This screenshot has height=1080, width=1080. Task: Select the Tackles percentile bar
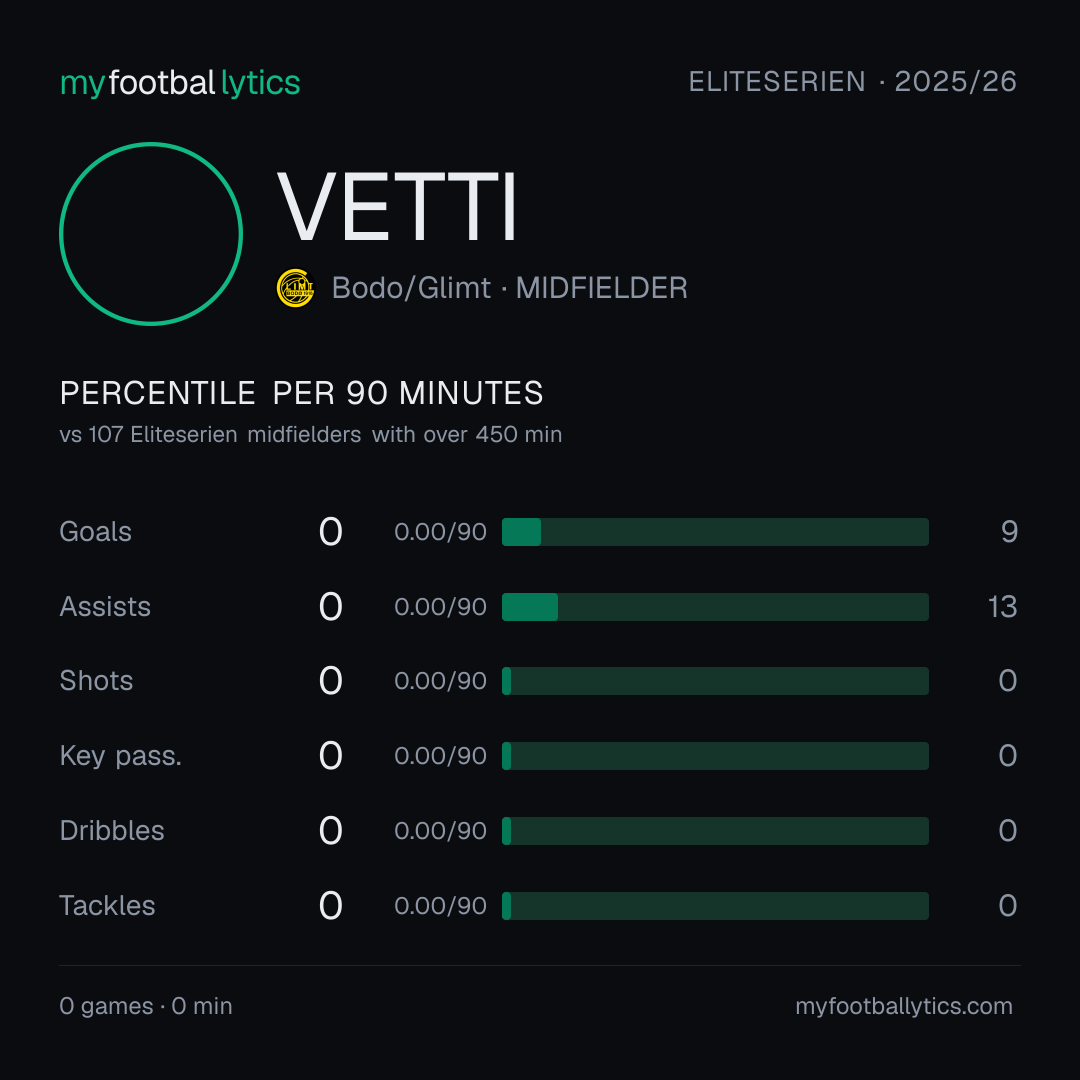pos(715,906)
